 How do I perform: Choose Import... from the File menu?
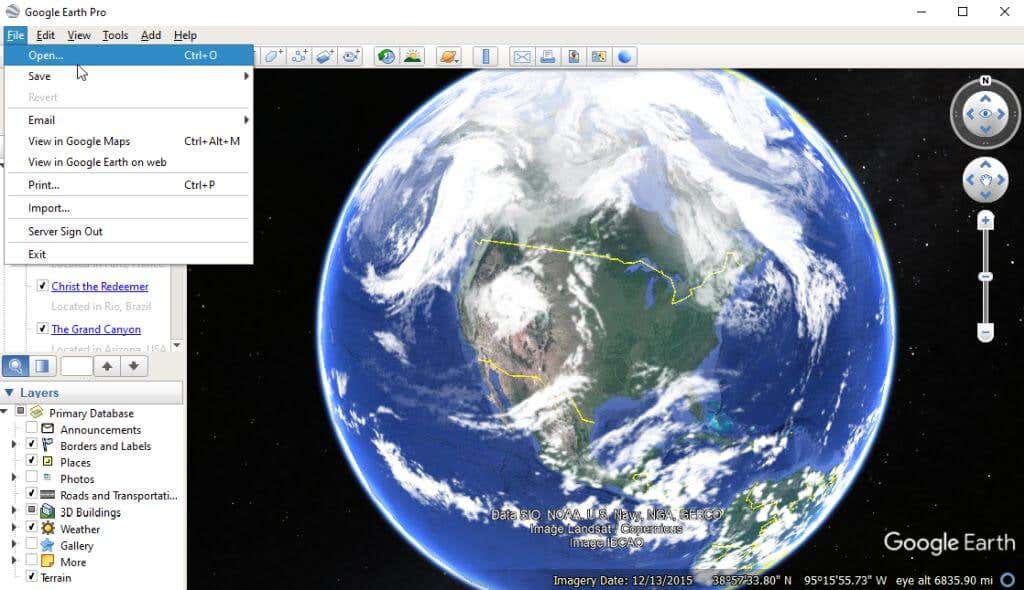(x=49, y=208)
